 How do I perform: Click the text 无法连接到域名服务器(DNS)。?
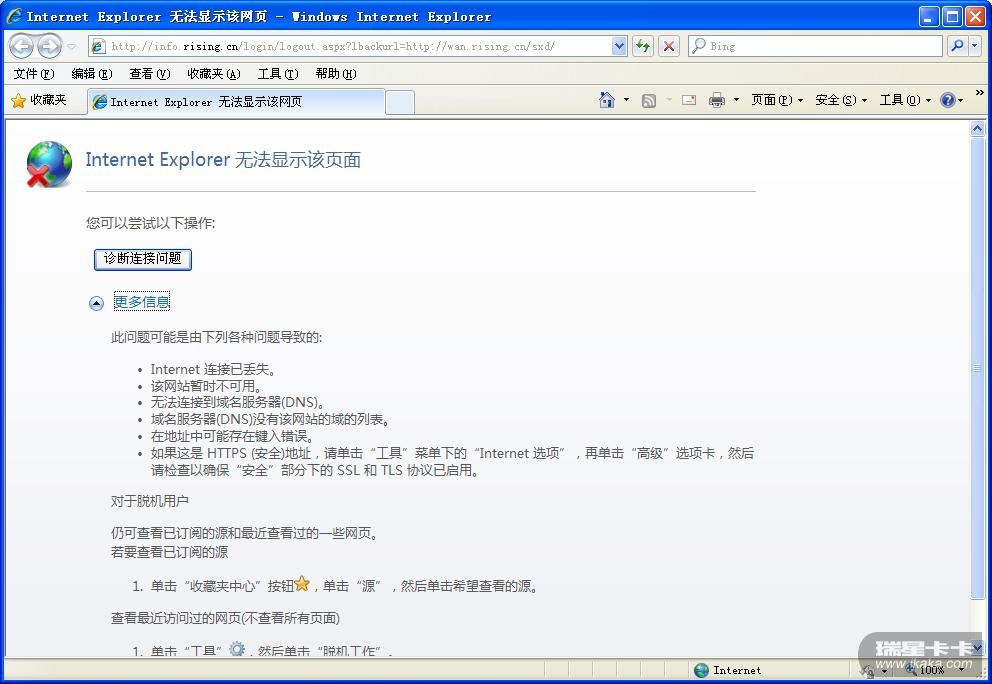click(238, 402)
